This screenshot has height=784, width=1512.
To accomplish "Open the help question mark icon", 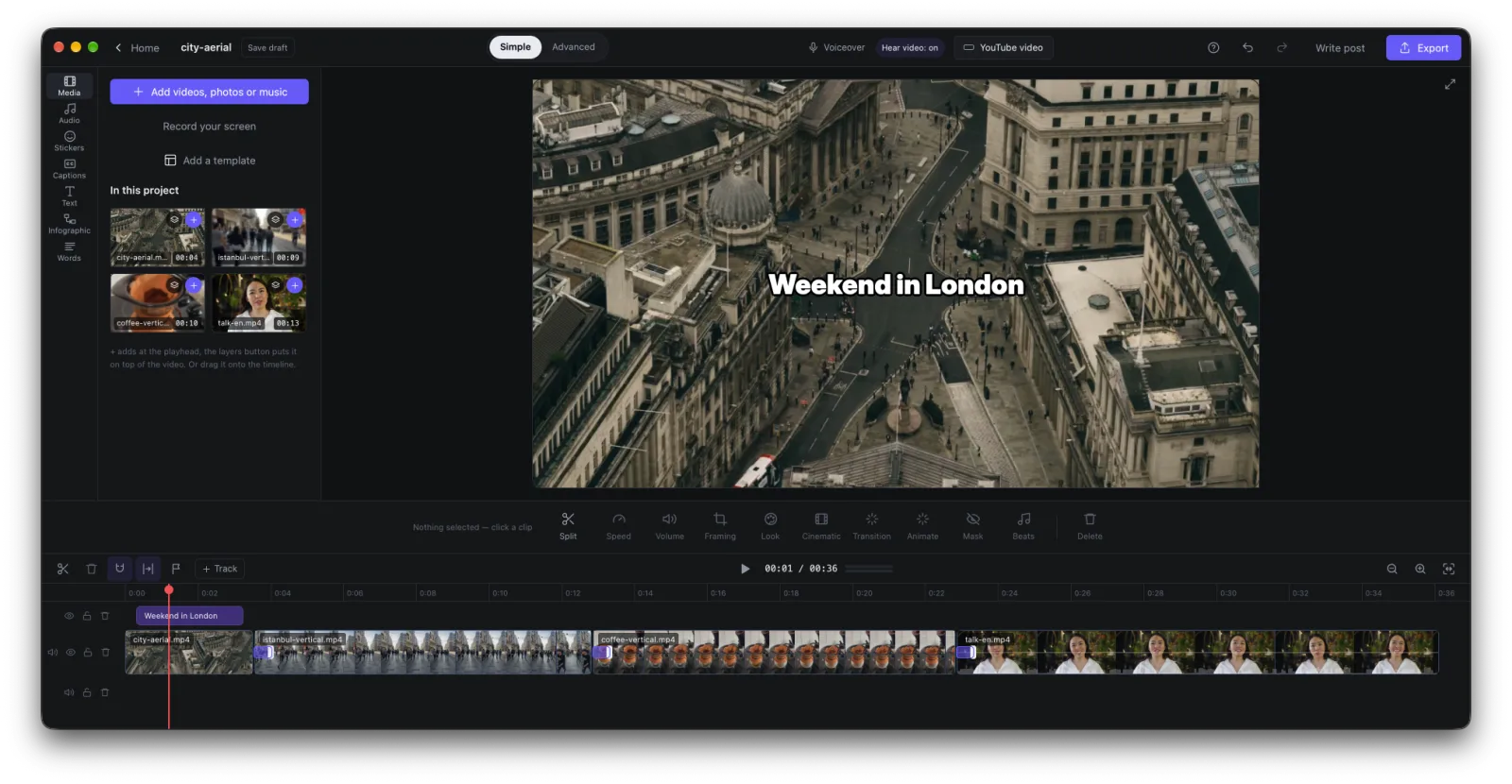I will click(x=1213, y=47).
